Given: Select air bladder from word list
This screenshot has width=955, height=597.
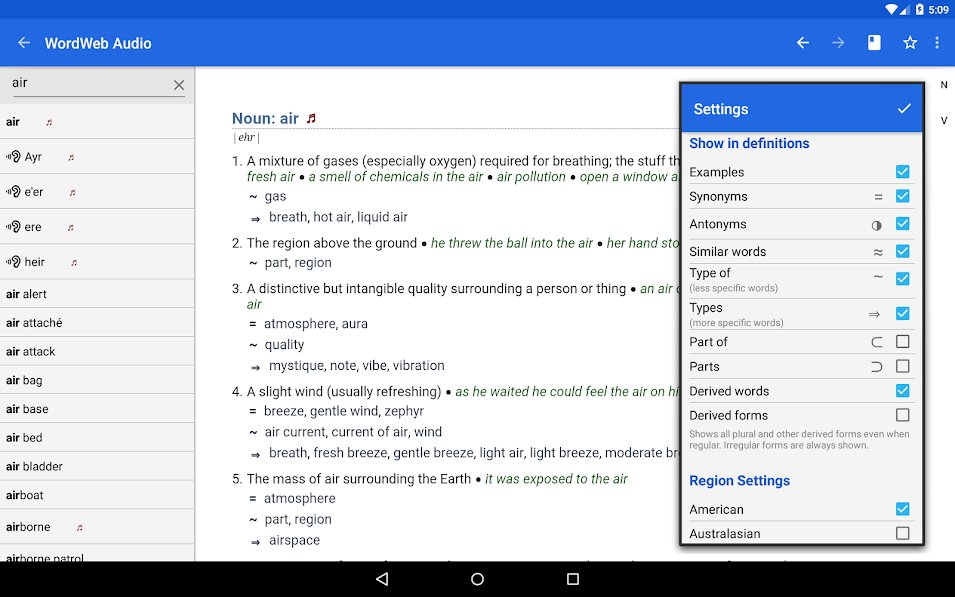Looking at the screenshot, I should point(97,466).
